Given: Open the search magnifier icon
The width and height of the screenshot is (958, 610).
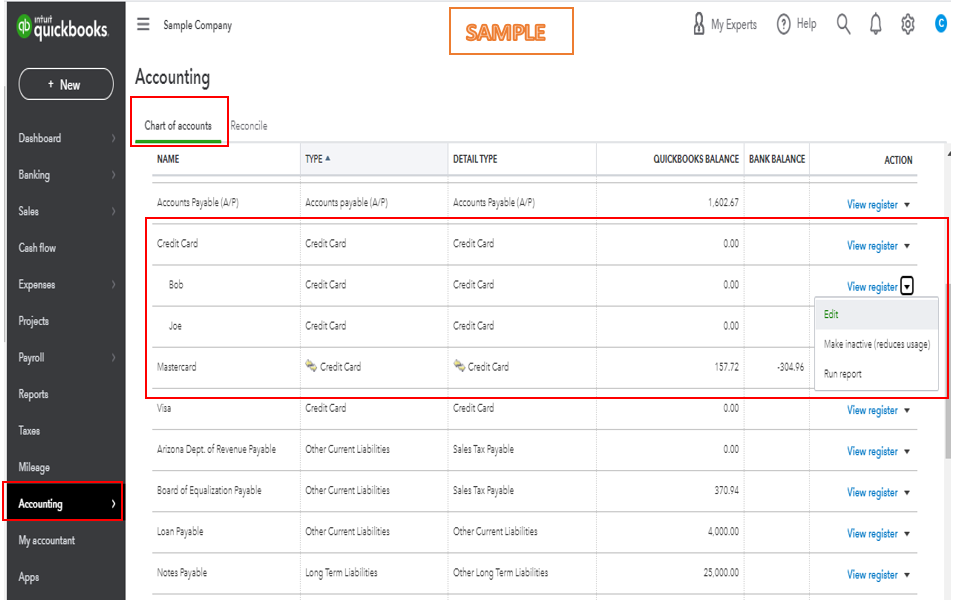Looking at the screenshot, I should pyautogui.click(x=843, y=24).
